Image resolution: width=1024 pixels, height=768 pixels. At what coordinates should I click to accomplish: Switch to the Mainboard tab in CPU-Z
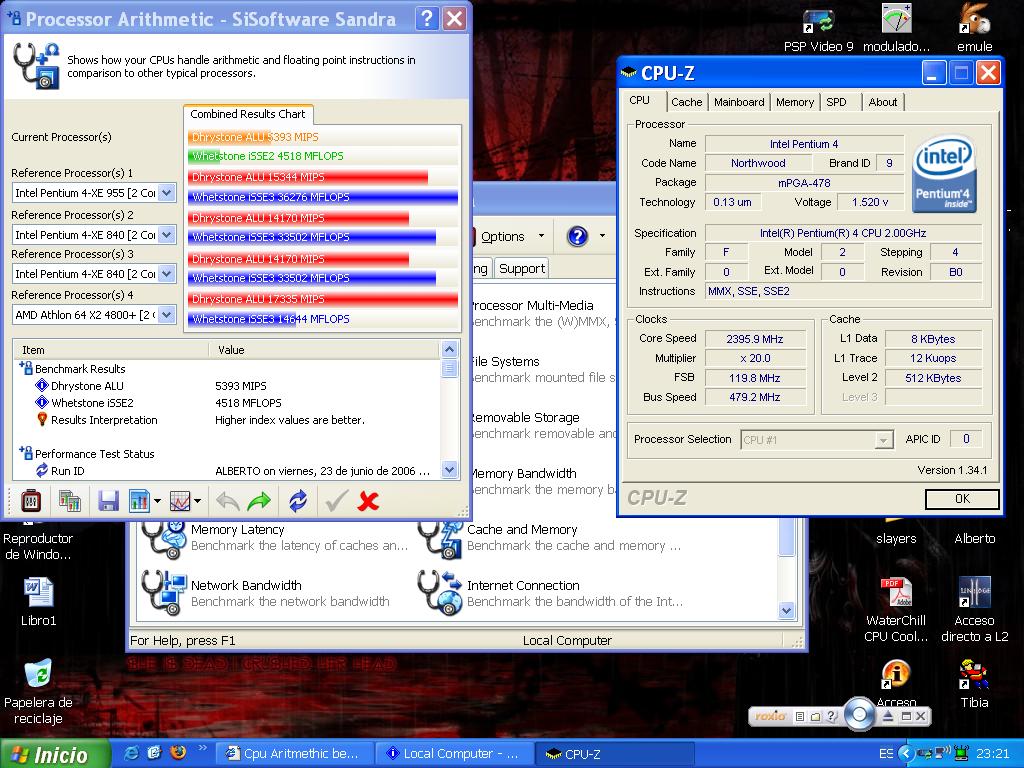pos(739,102)
